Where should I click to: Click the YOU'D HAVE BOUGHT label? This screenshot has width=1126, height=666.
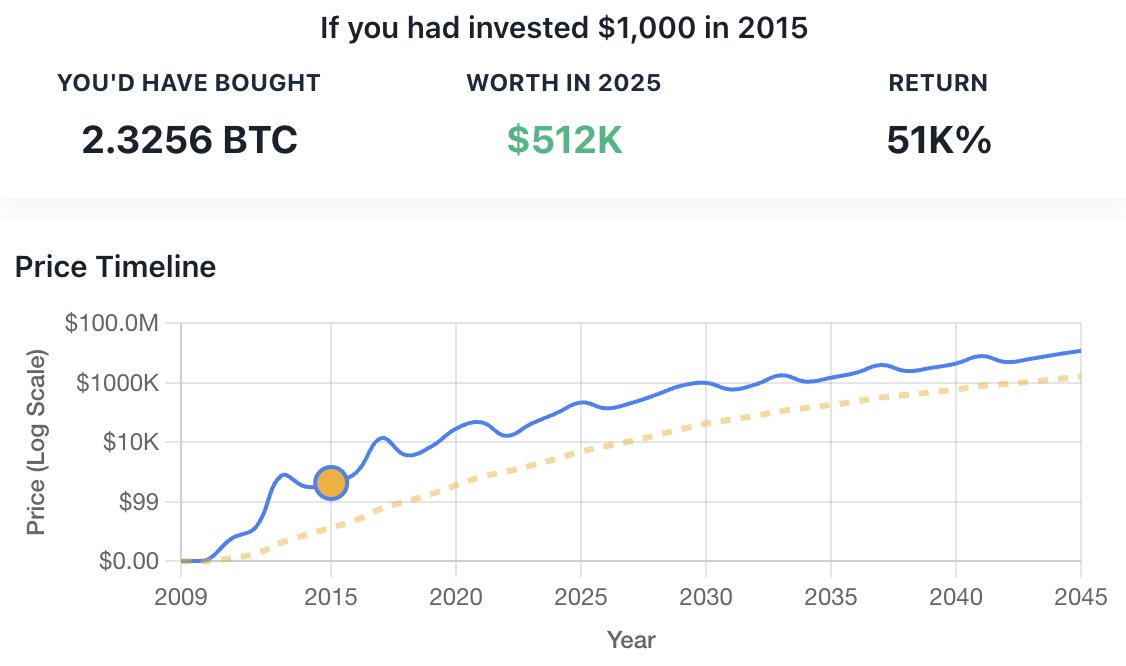pos(189,83)
